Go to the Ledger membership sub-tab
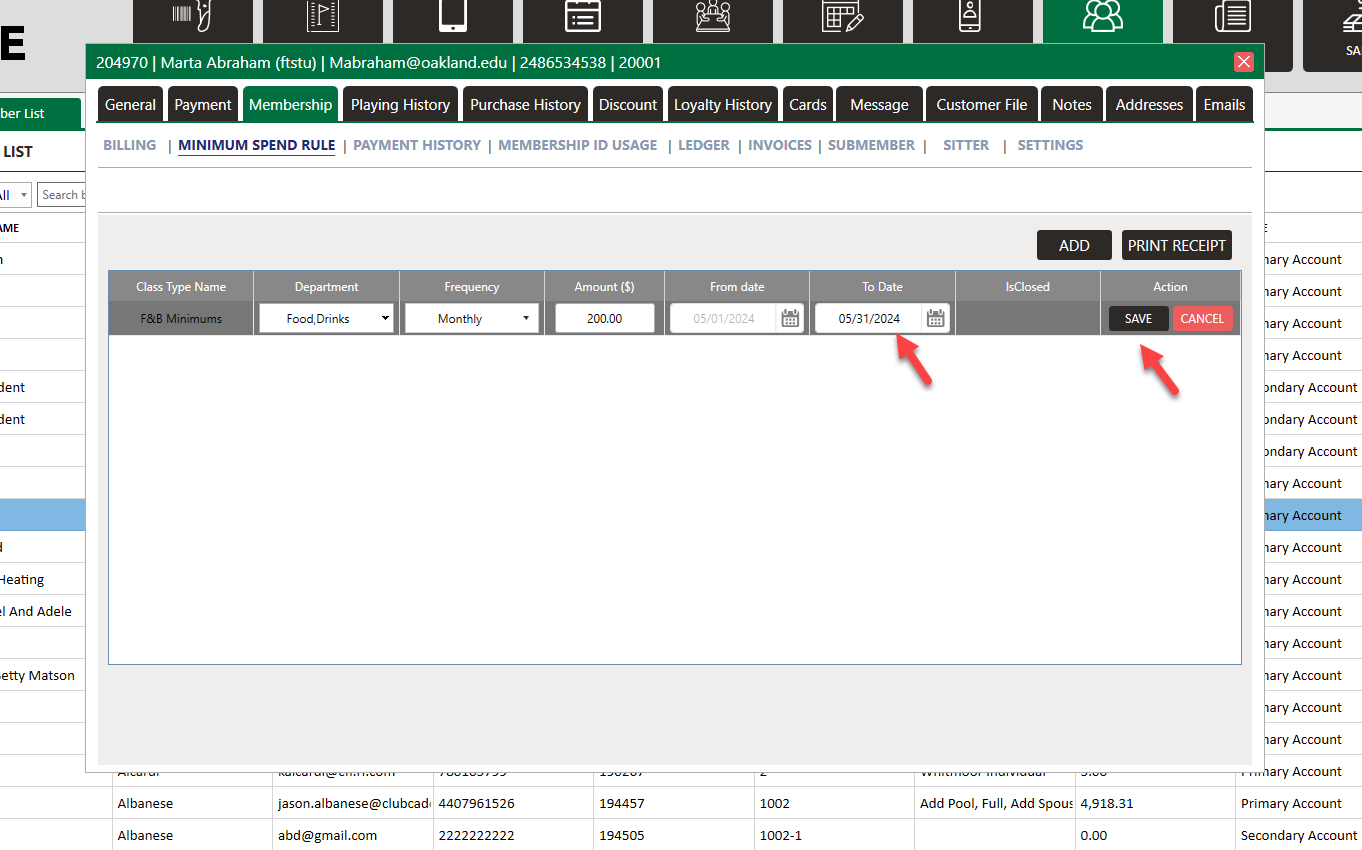 point(703,145)
